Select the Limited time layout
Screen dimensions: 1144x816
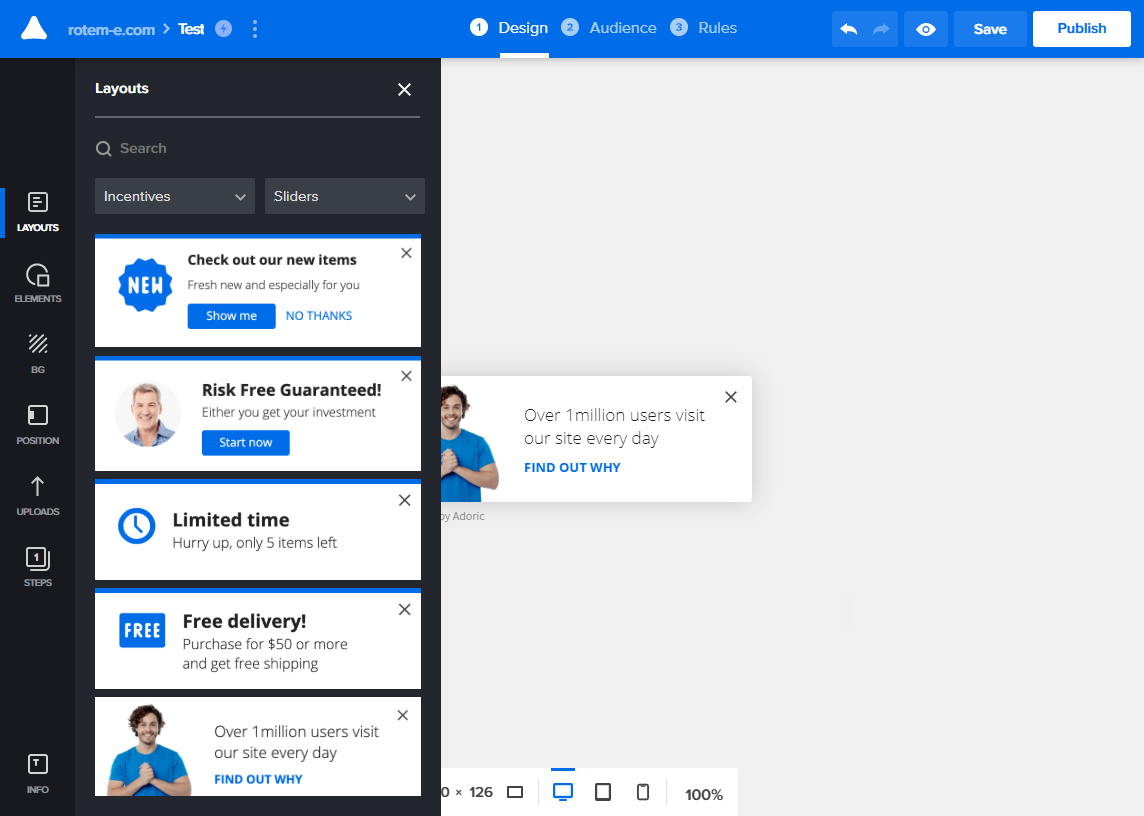[x=258, y=530]
